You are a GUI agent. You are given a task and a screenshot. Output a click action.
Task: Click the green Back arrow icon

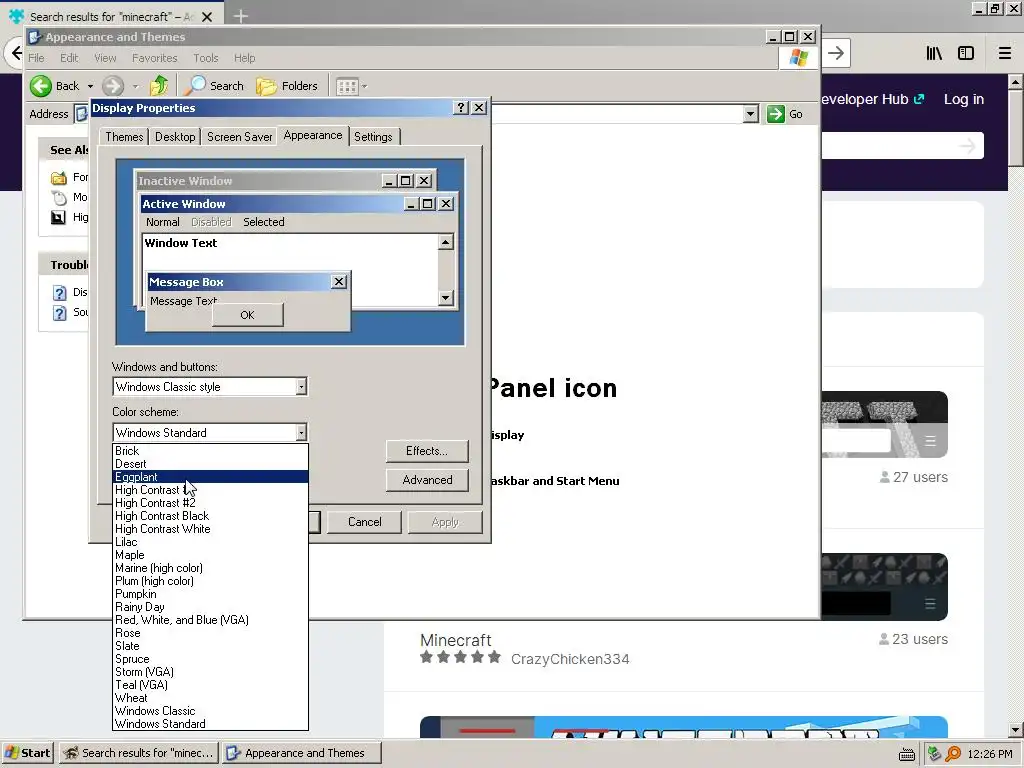40,86
